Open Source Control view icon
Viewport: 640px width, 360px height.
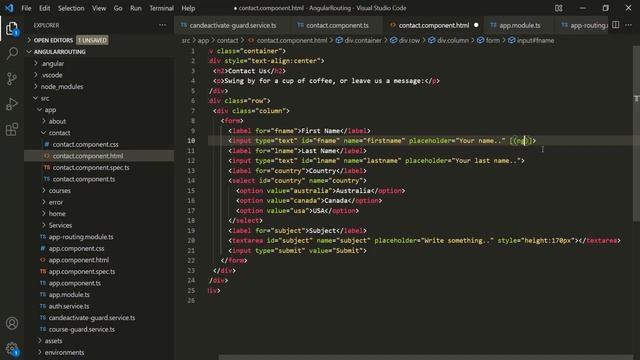pyautogui.click(x=12, y=78)
